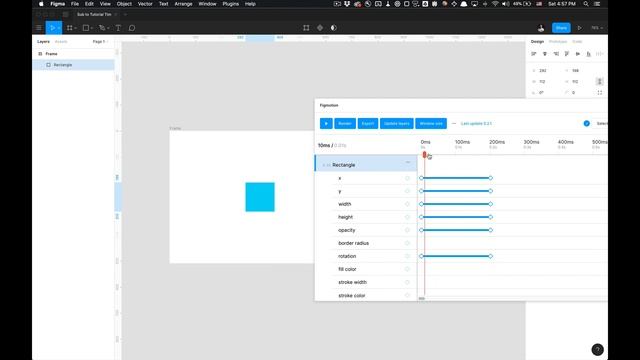Toggle keyframe circle for rotation property
The image size is (640, 360).
tap(407, 256)
